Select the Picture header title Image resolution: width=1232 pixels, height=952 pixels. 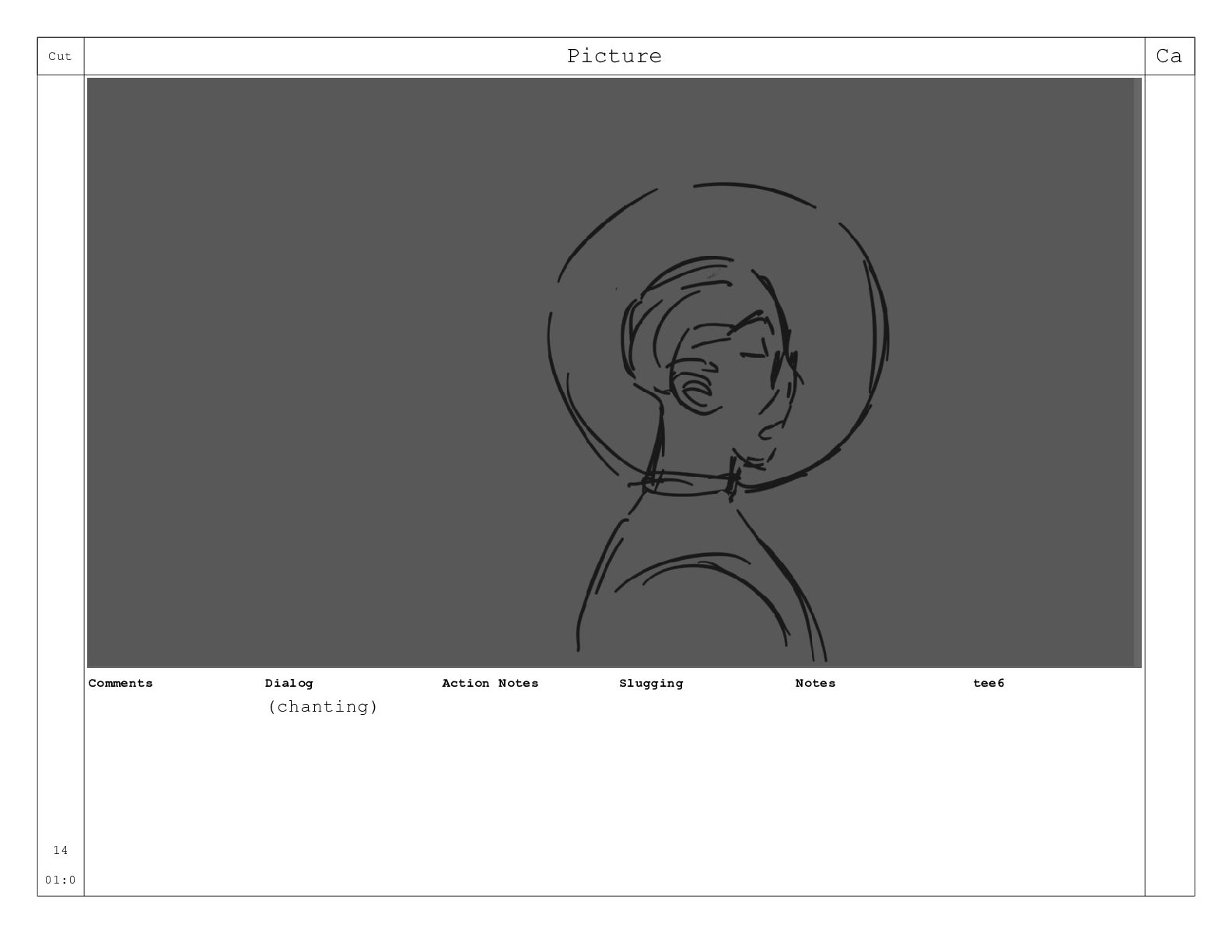click(x=614, y=56)
